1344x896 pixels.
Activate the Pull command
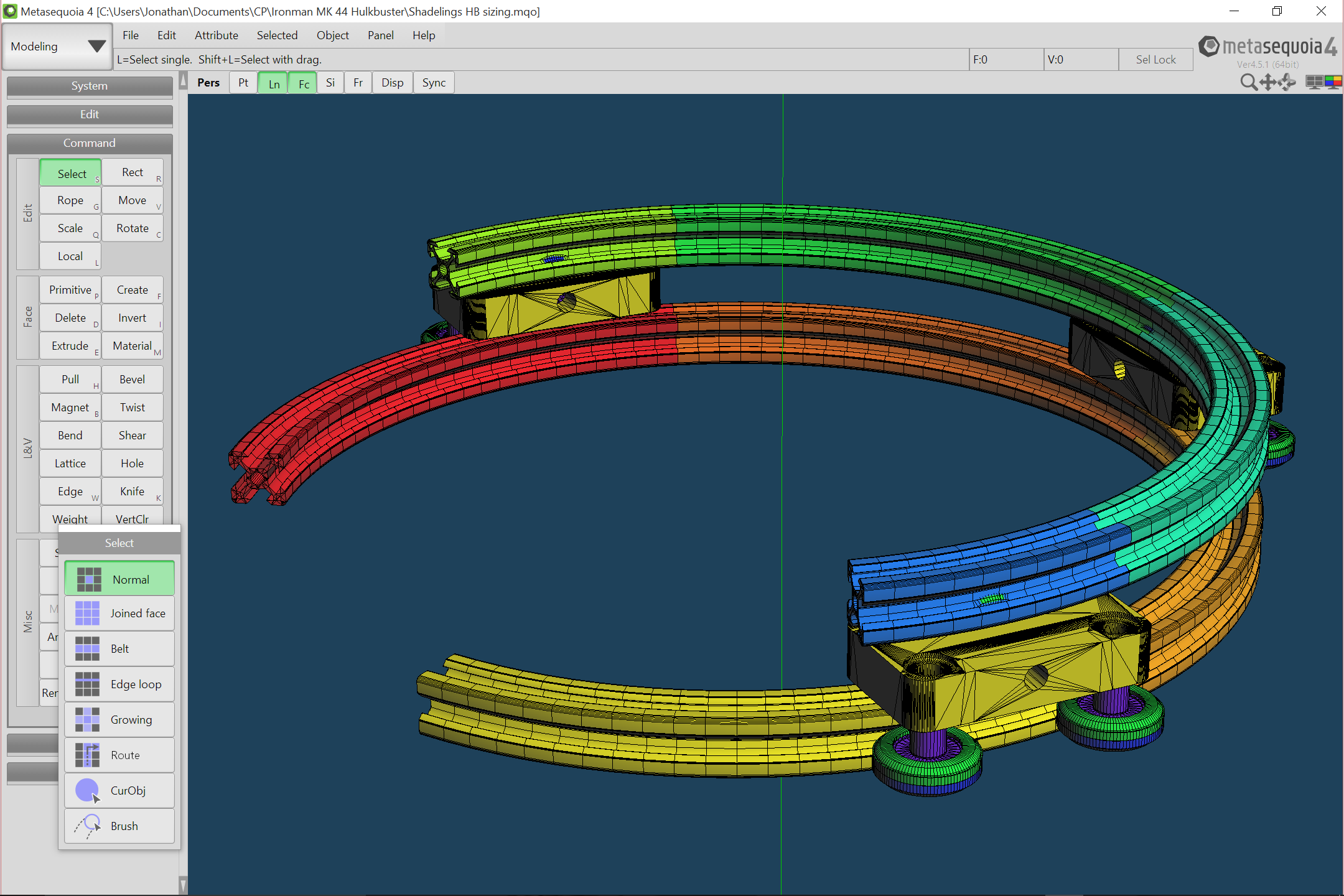(70, 380)
